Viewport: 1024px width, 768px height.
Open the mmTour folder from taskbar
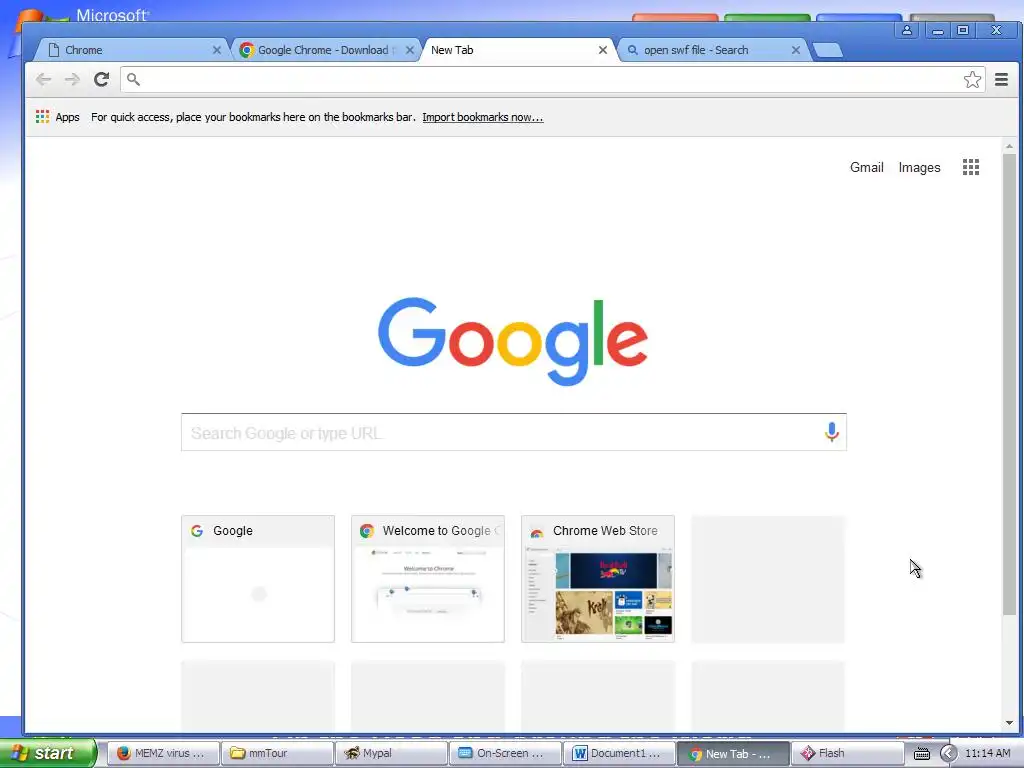278,754
